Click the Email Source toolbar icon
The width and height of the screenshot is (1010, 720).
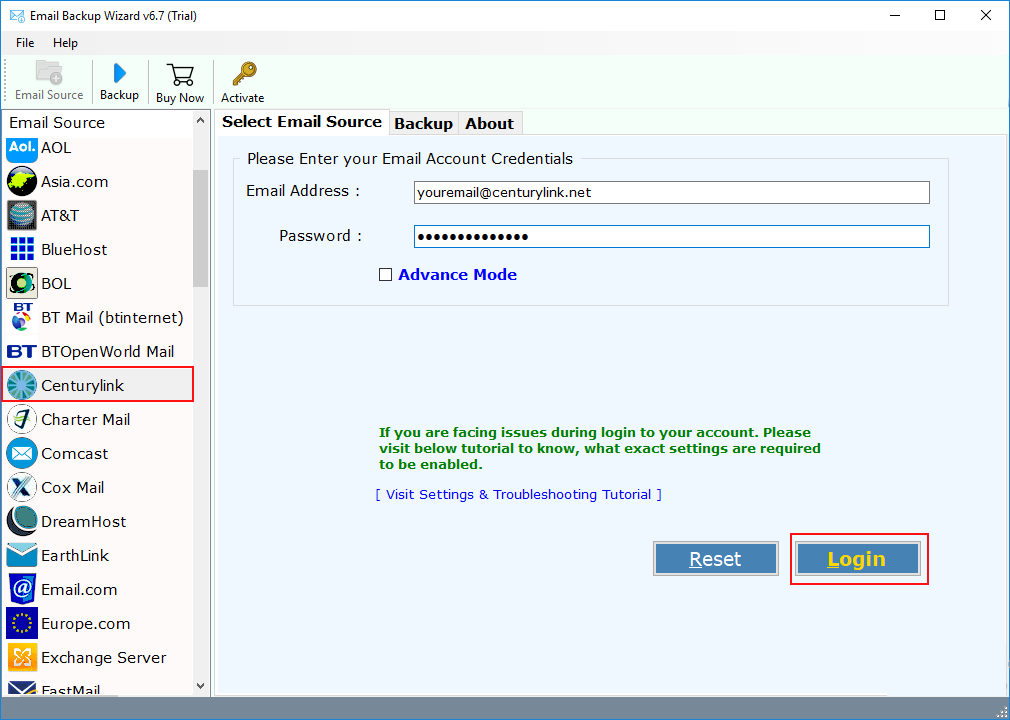[x=49, y=72]
